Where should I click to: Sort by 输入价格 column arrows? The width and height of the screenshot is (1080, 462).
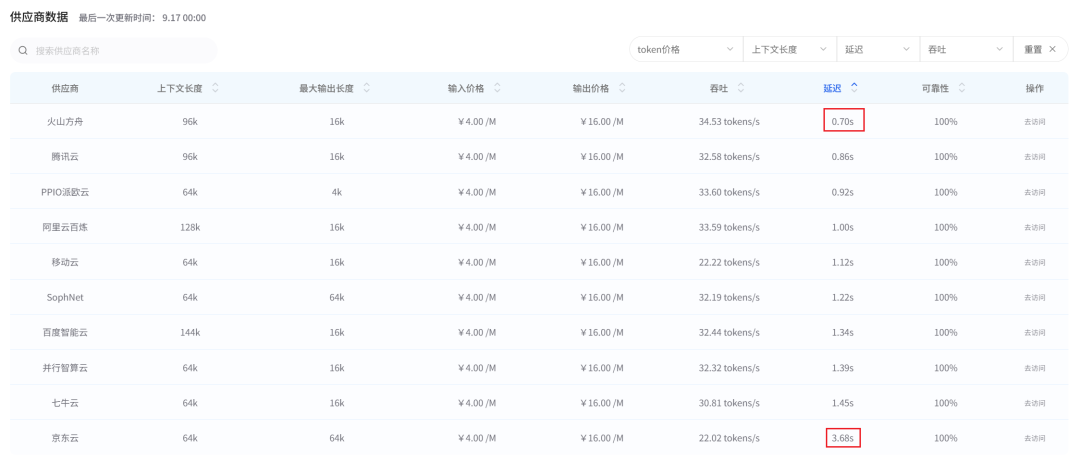(497, 88)
